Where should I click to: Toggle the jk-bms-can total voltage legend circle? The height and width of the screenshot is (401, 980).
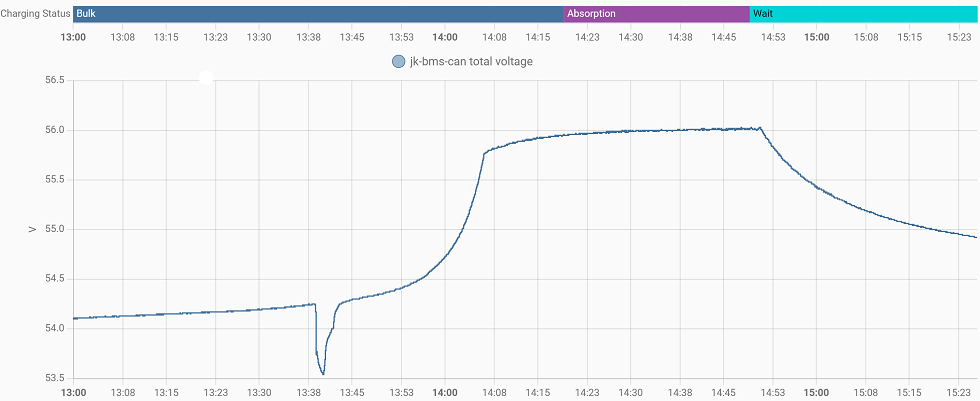point(398,62)
